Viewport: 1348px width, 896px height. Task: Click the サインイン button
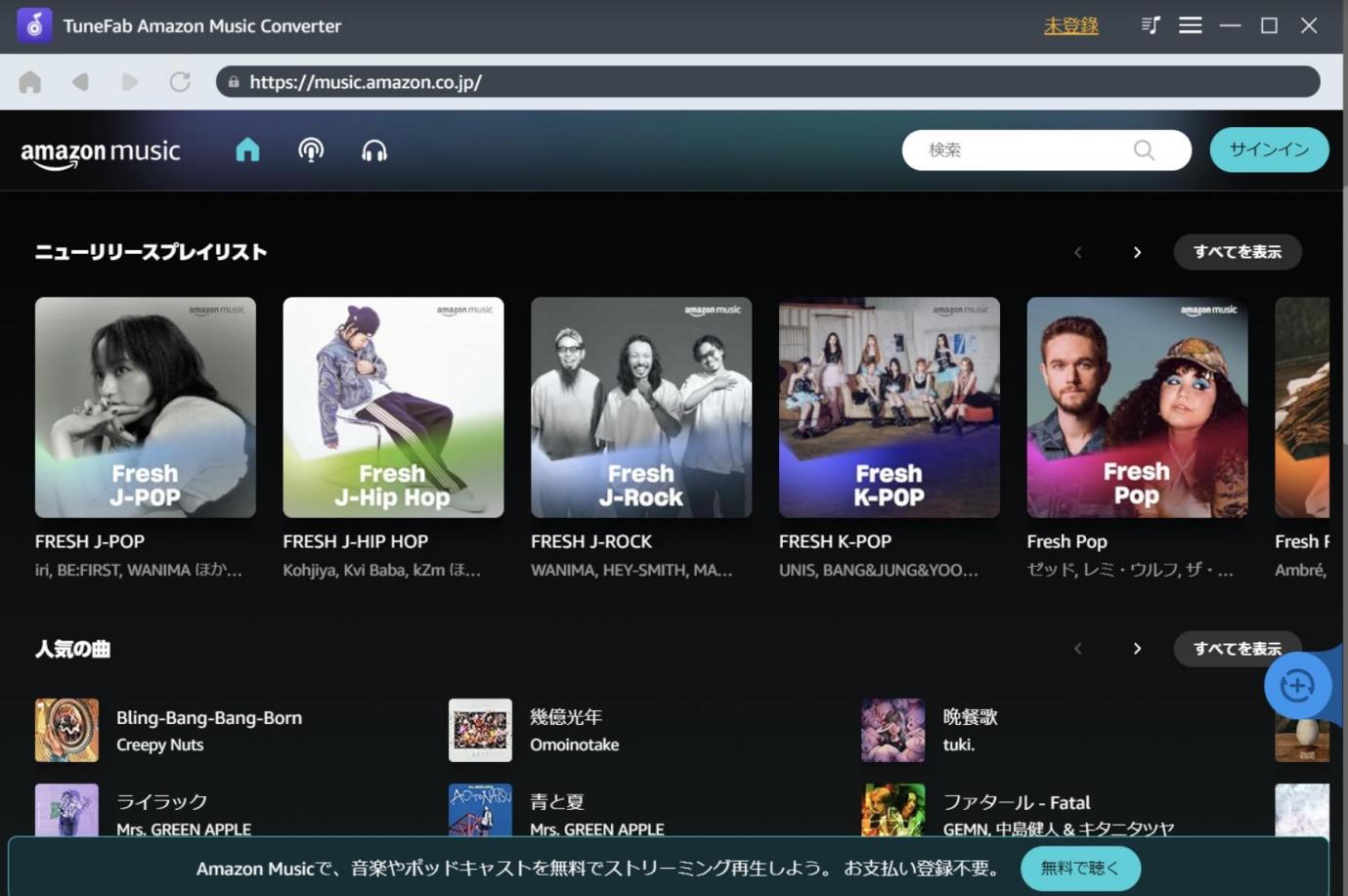coord(1268,150)
